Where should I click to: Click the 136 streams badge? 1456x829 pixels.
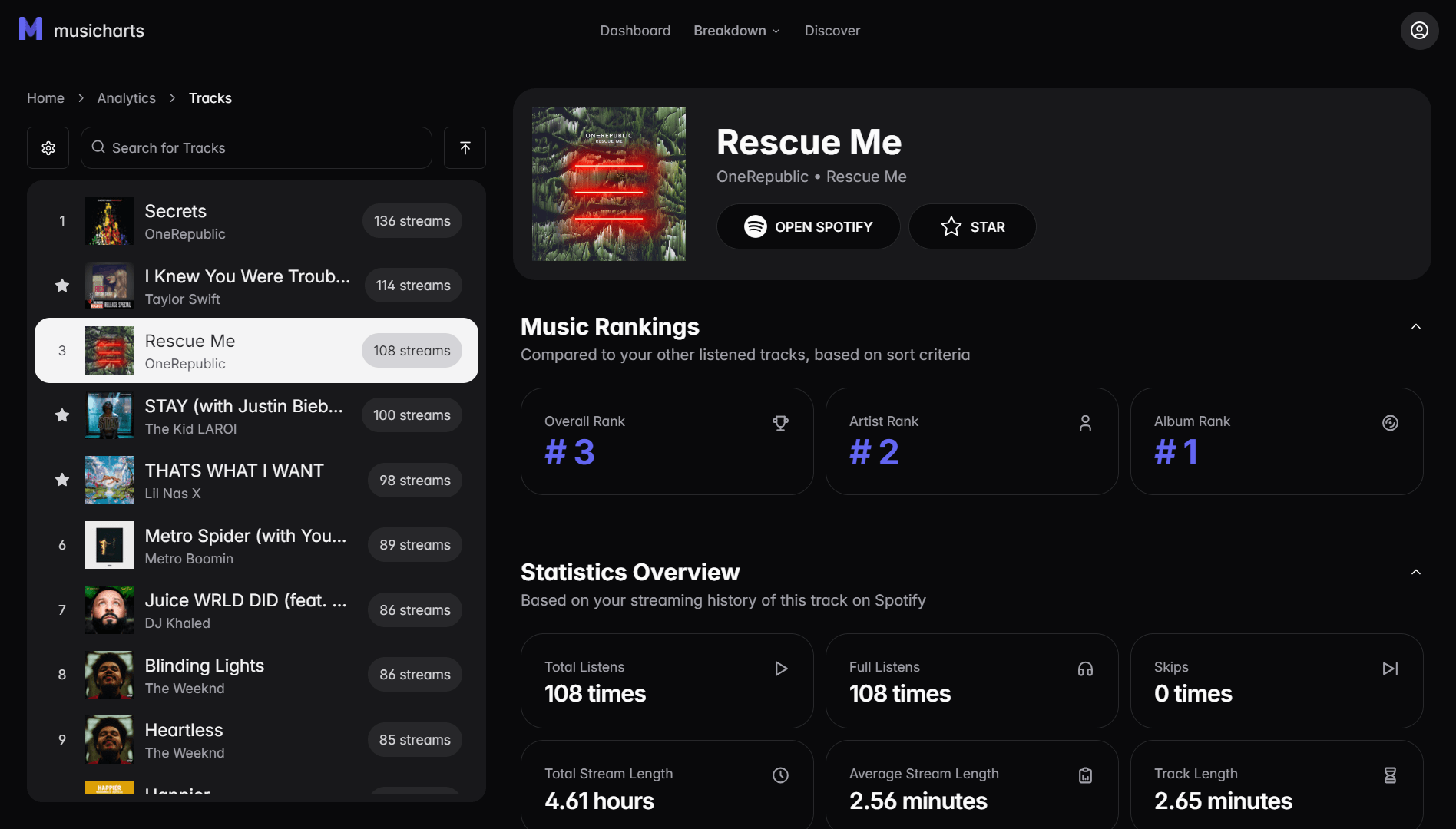point(412,221)
